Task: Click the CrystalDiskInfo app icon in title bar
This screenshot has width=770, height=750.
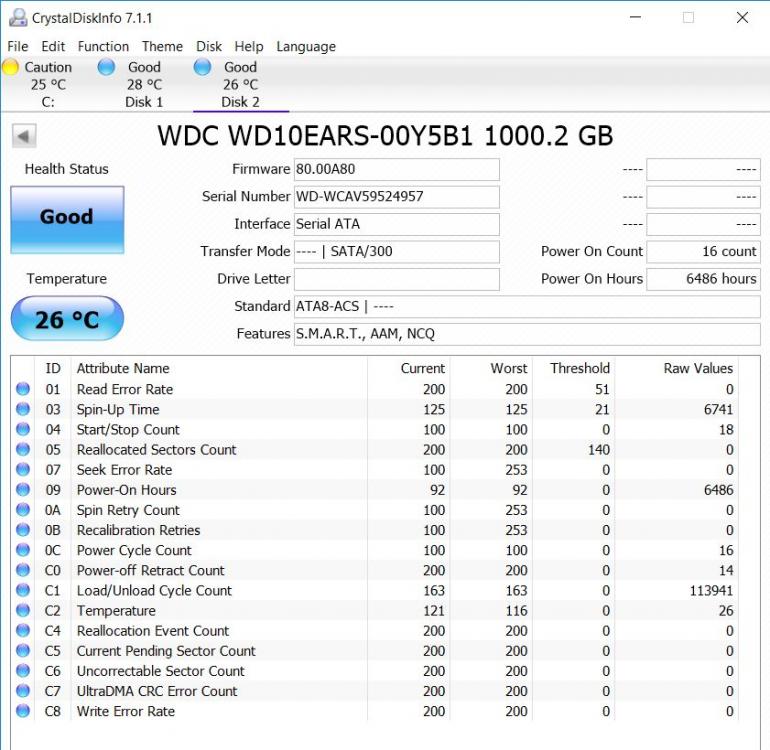Action: [18, 18]
